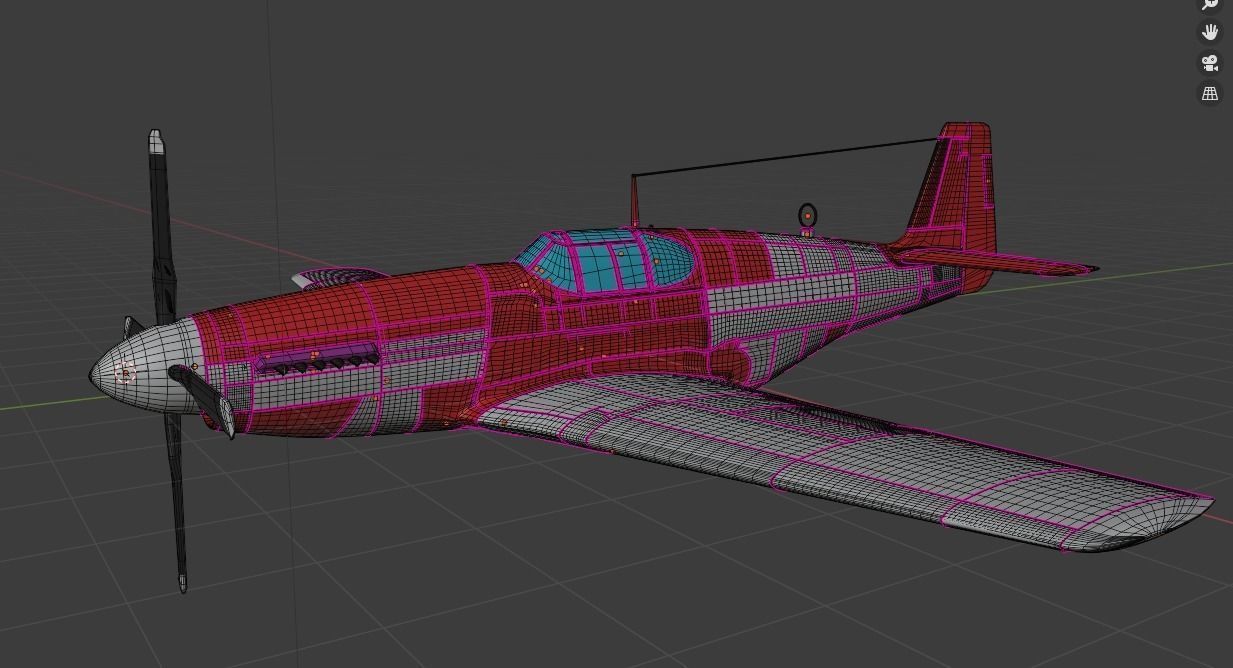
Task: Switch perspective/orthographic with the grid icon
Action: pos(1210,93)
